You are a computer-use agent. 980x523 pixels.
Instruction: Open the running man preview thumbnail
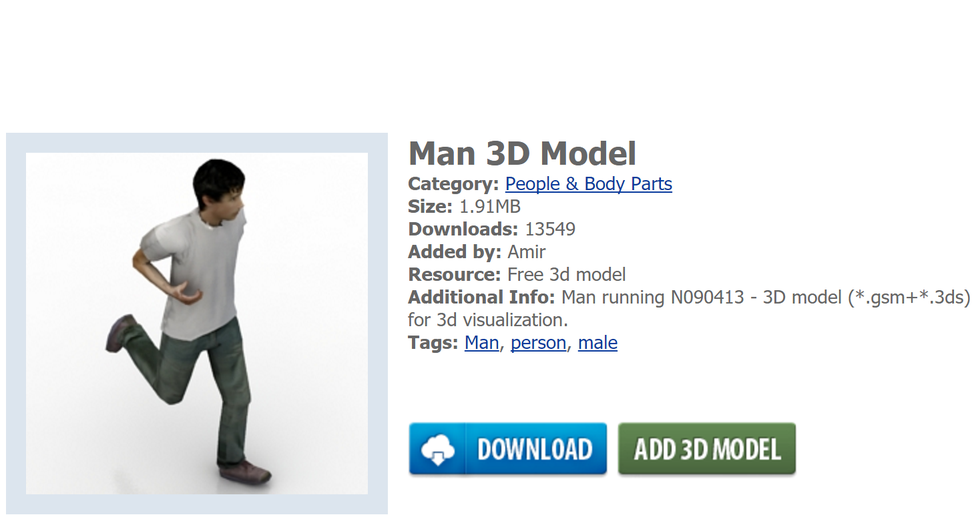(197, 324)
